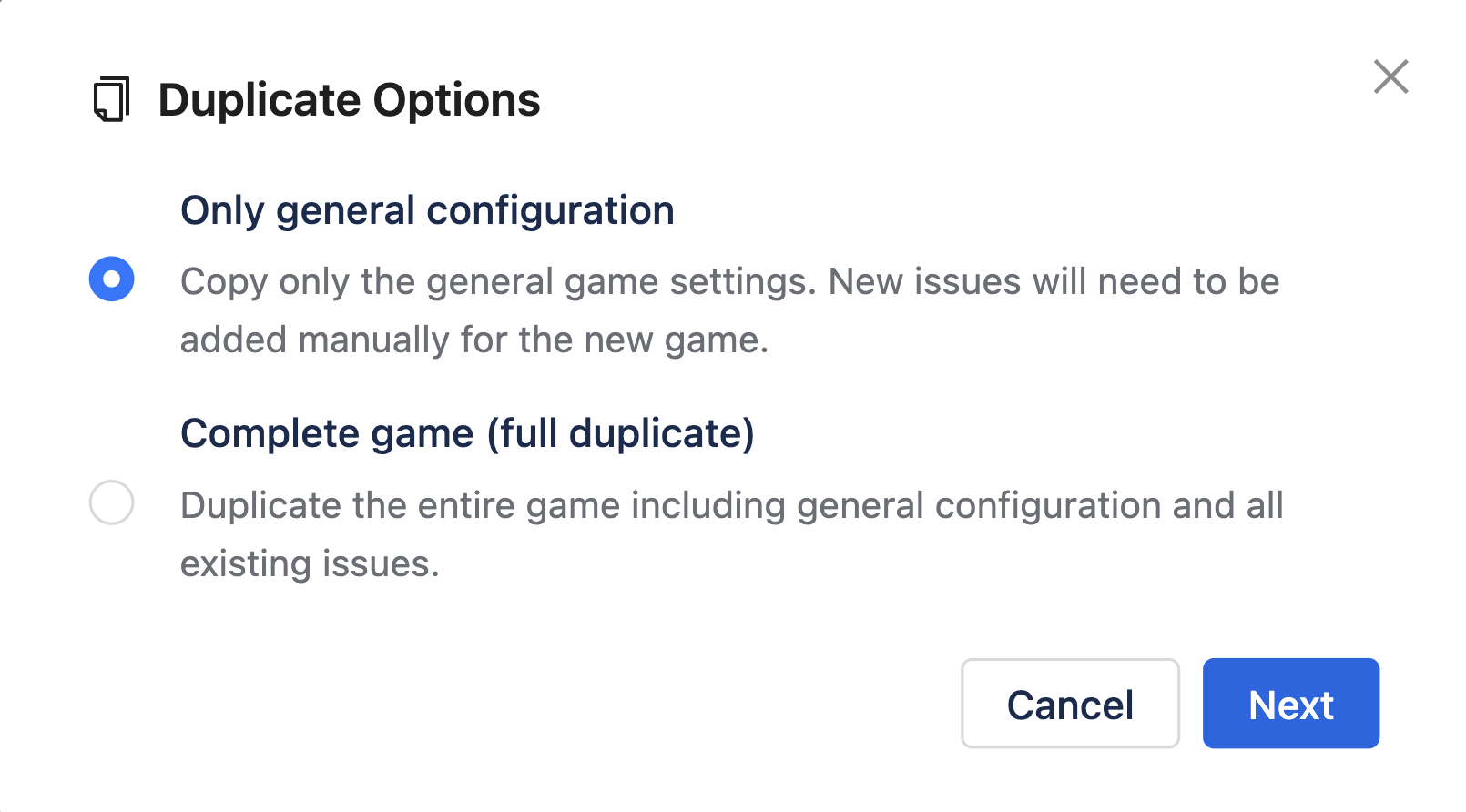Click the Duplicate Options title text
The image size is (1466, 812).
[349, 100]
